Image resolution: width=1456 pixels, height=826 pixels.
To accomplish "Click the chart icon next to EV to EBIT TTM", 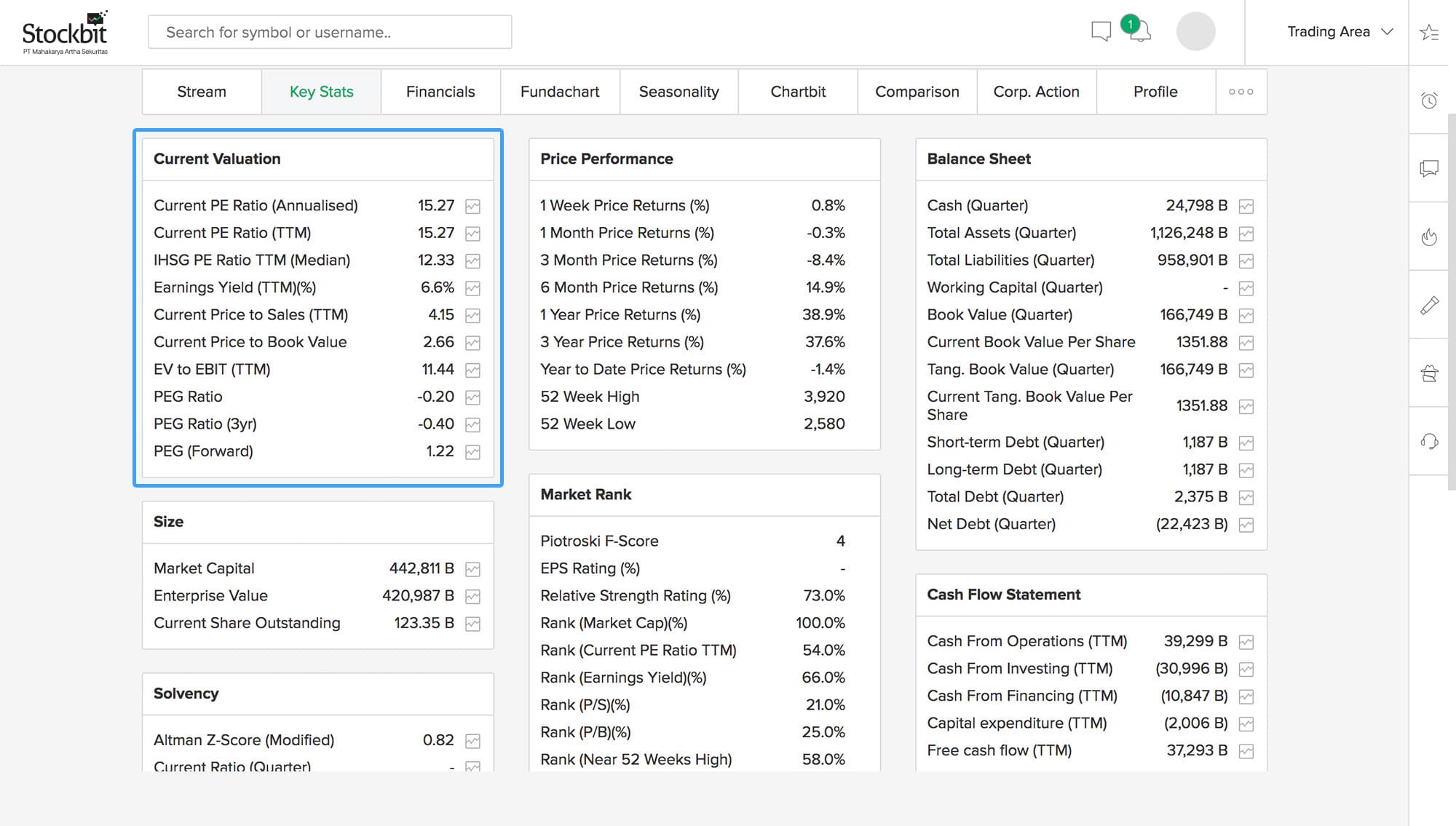I will [x=473, y=370].
